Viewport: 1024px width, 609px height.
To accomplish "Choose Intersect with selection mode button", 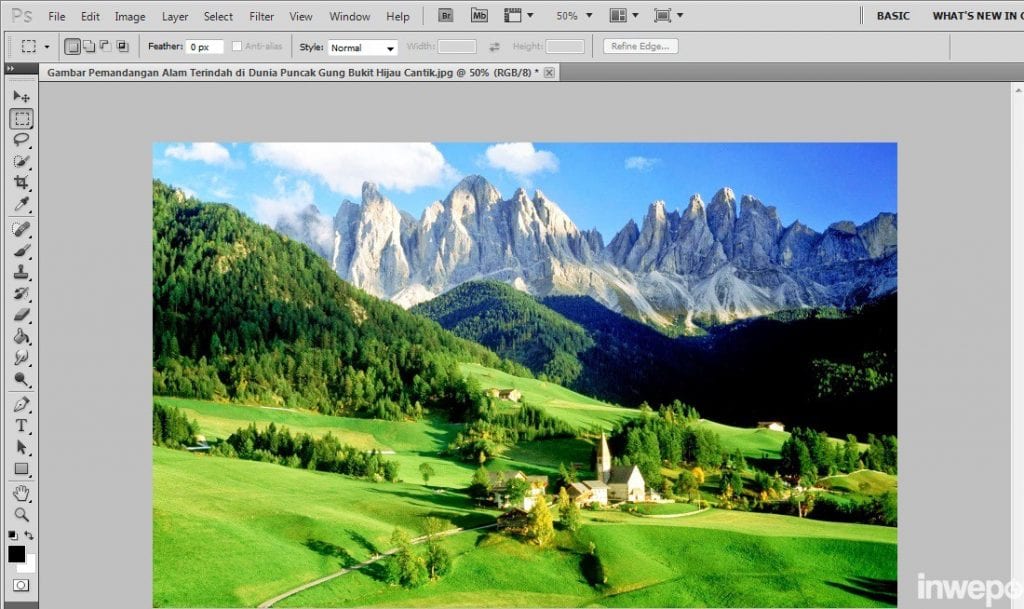I will pyautogui.click(x=122, y=46).
